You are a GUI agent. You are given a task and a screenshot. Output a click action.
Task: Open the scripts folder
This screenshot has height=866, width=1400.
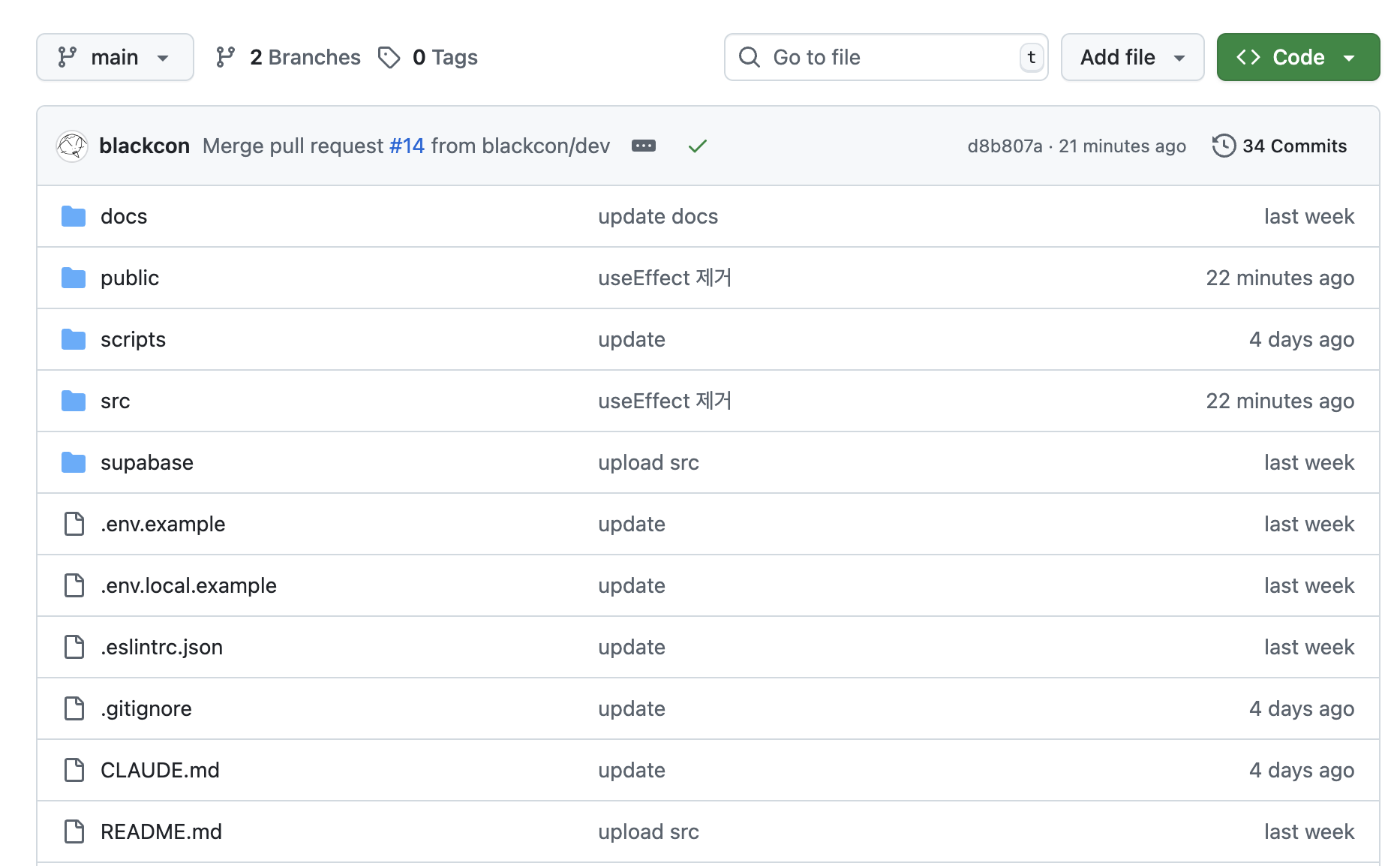[133, 339]
